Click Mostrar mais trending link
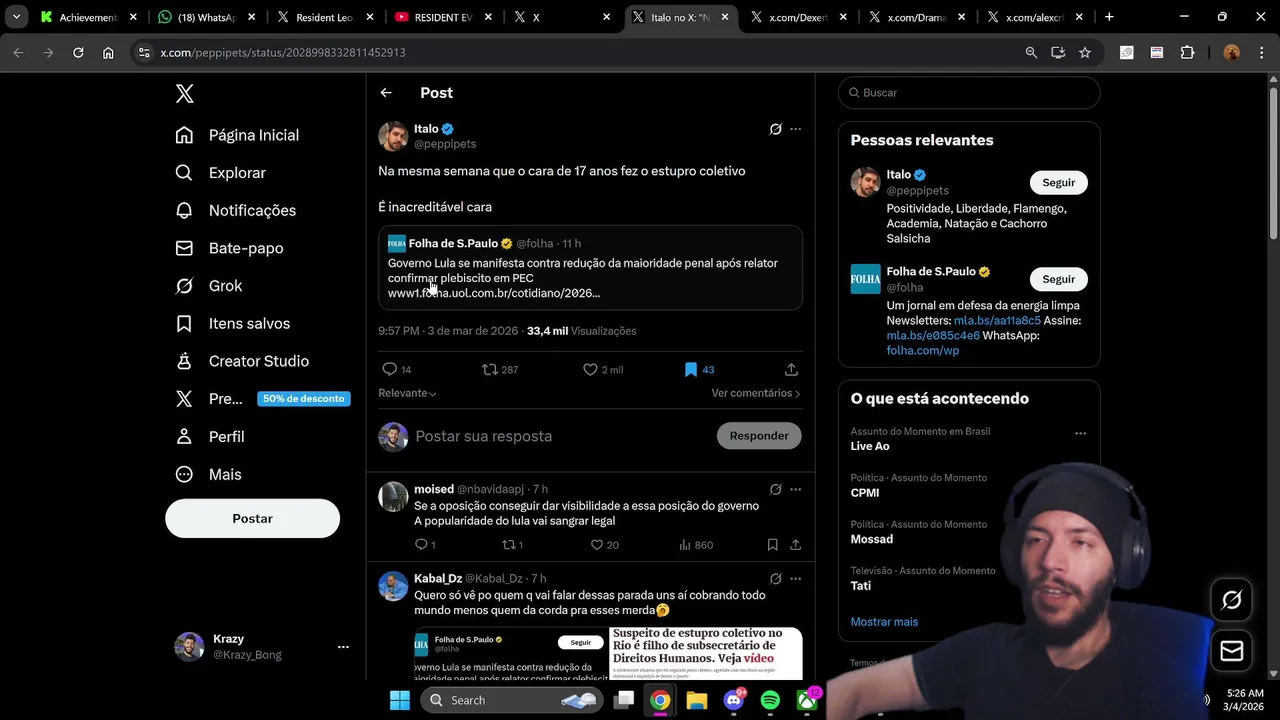 pyautogui.click(x=884, y=622)
